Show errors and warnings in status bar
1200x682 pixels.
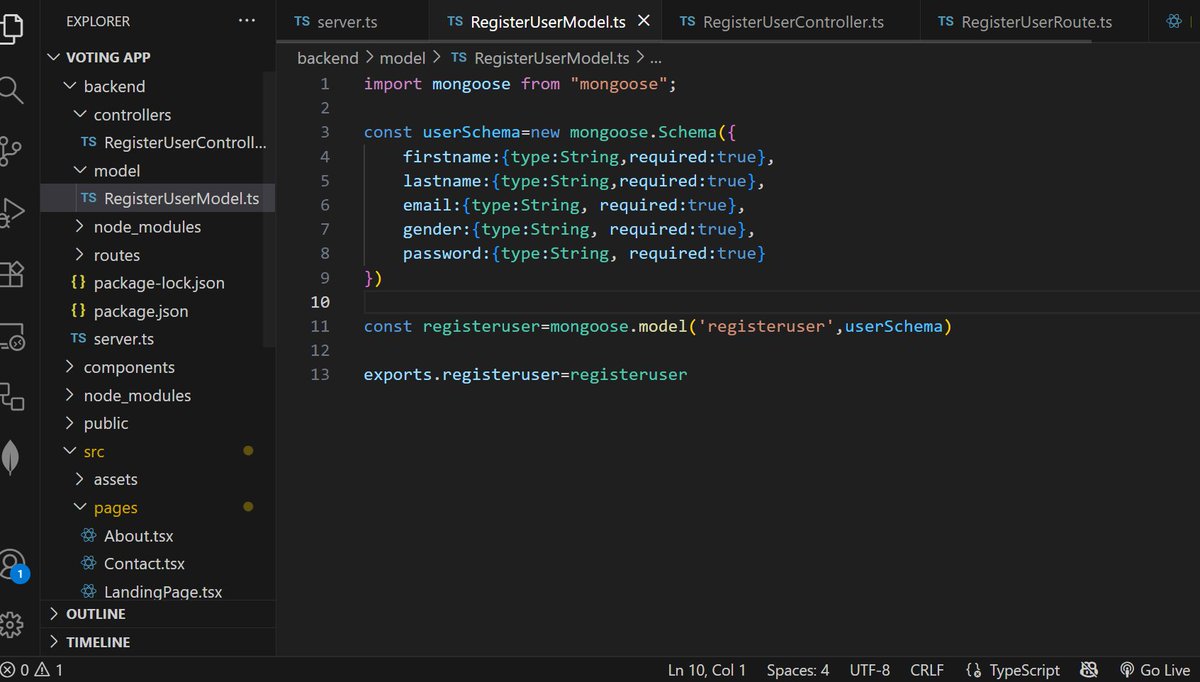[33, 670]
